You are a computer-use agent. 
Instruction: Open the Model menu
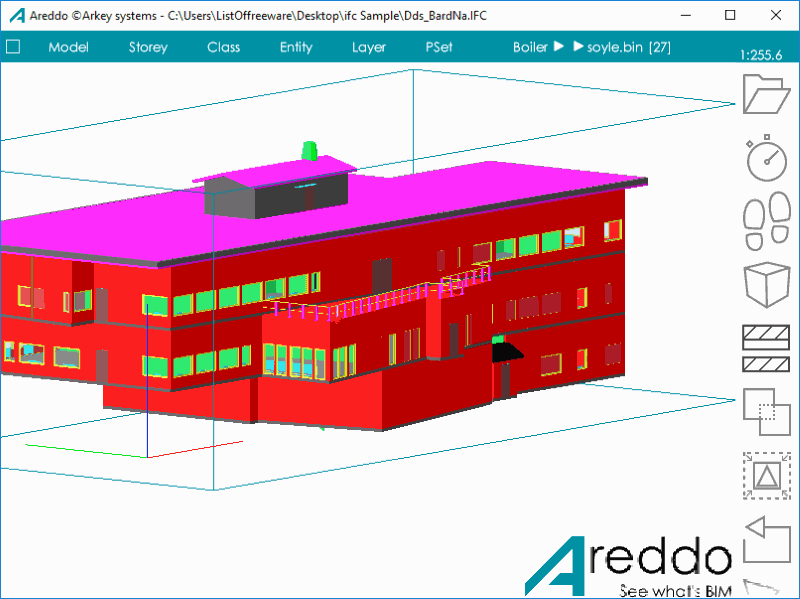pyautogui.click(x=68, y=47)
